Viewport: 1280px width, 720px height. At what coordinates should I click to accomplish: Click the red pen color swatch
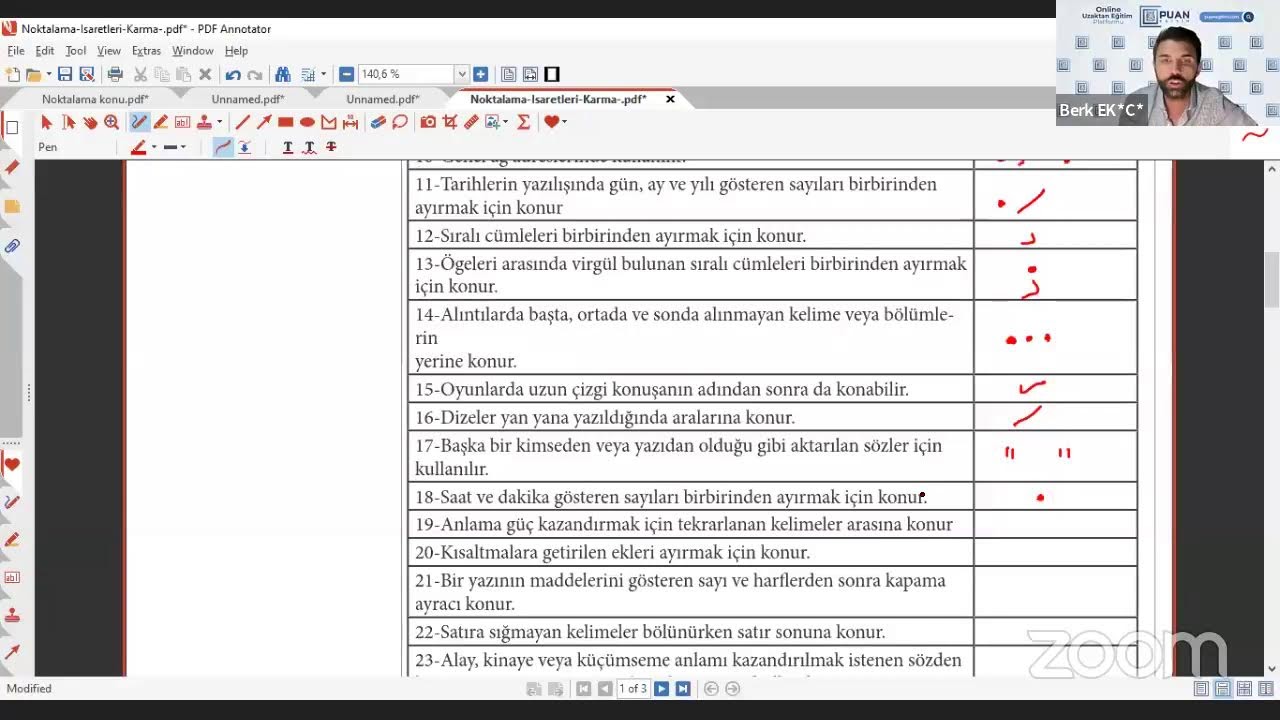tap(138, 147)
